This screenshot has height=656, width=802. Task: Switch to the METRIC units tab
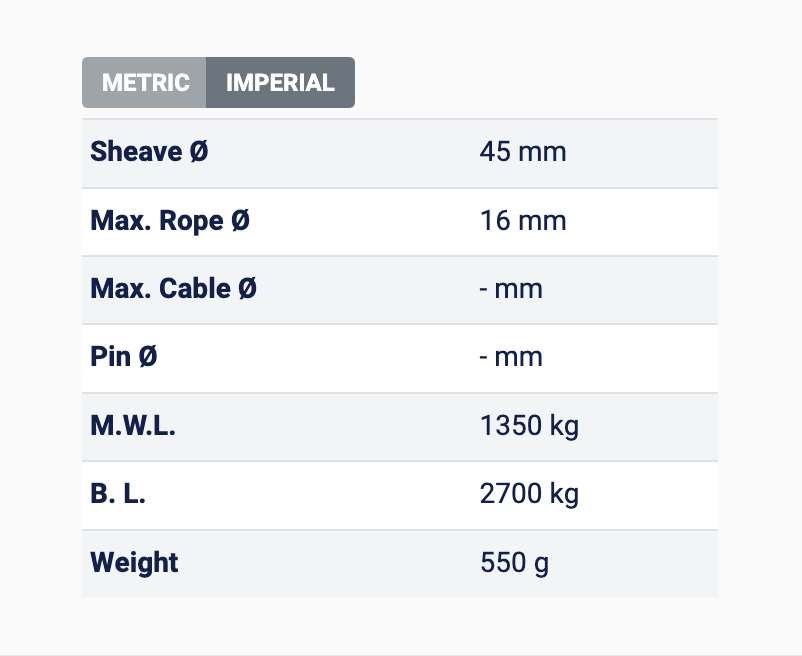(145, 83)
